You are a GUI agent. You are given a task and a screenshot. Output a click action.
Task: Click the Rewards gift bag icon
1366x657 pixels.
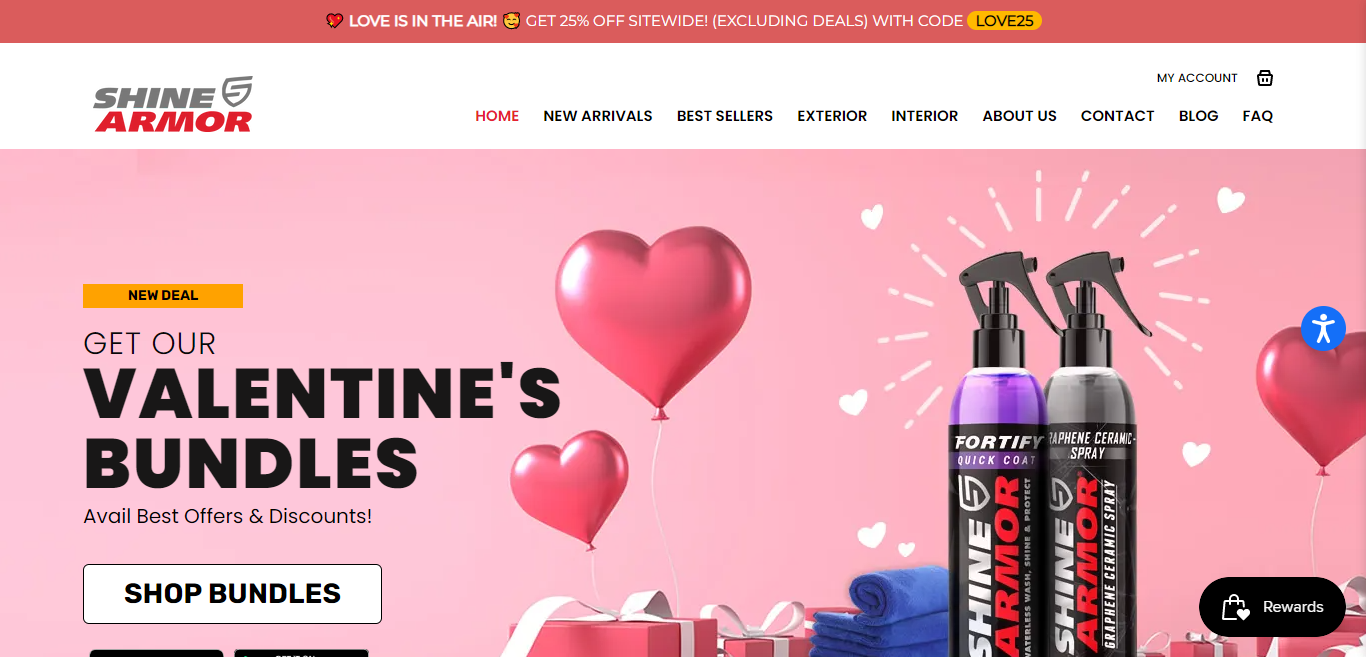tap(1236, 607)
